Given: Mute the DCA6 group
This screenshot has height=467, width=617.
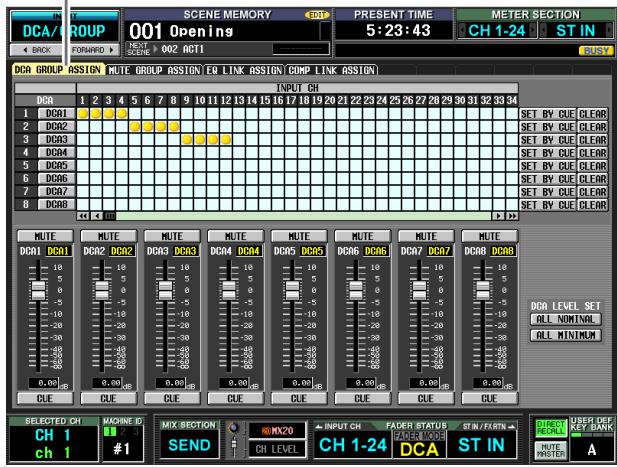Looking at the screenshot, I should coord(362,236).
